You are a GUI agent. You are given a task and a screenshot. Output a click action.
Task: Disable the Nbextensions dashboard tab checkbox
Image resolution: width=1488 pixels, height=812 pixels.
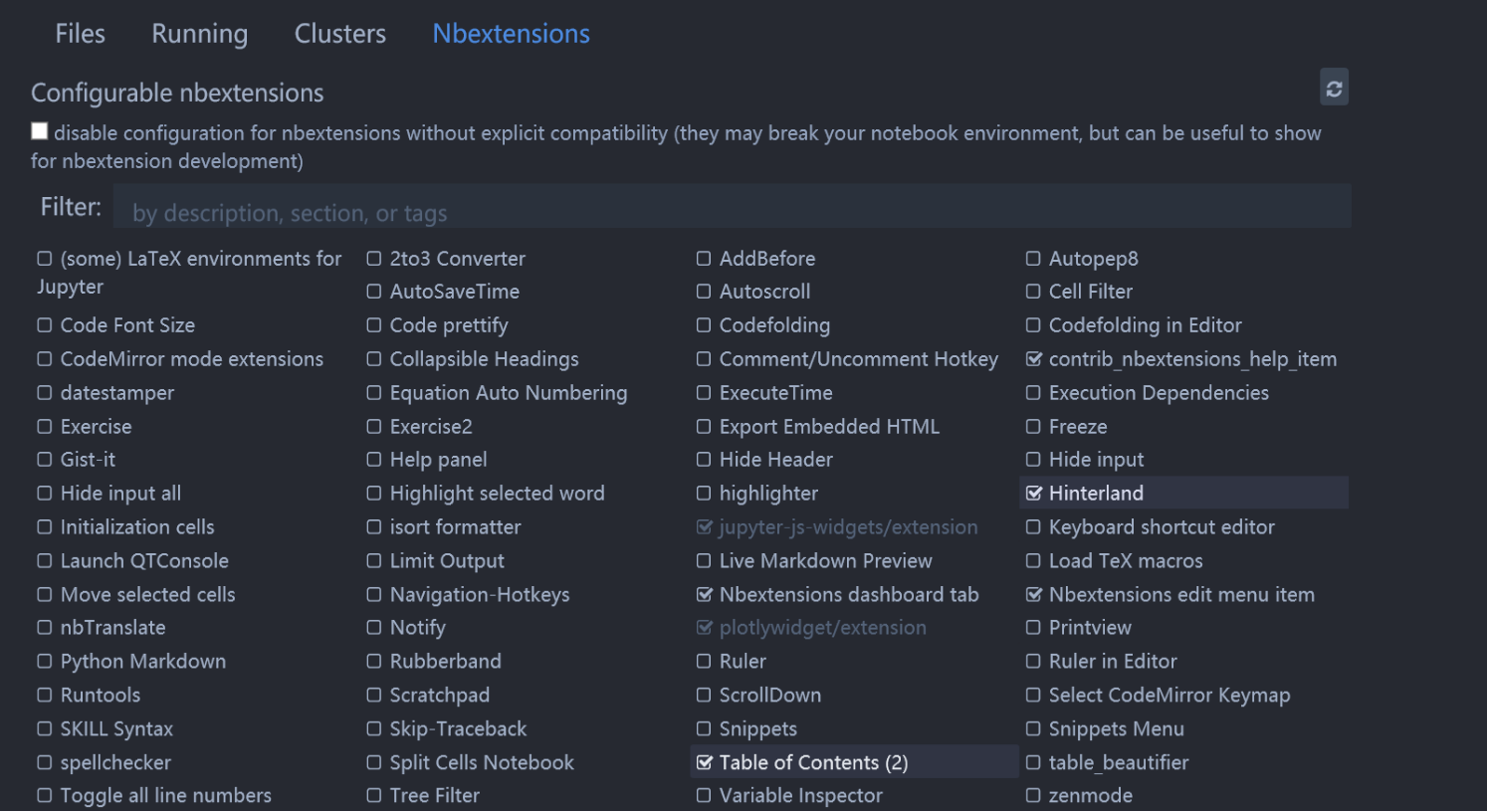point(705,595)
